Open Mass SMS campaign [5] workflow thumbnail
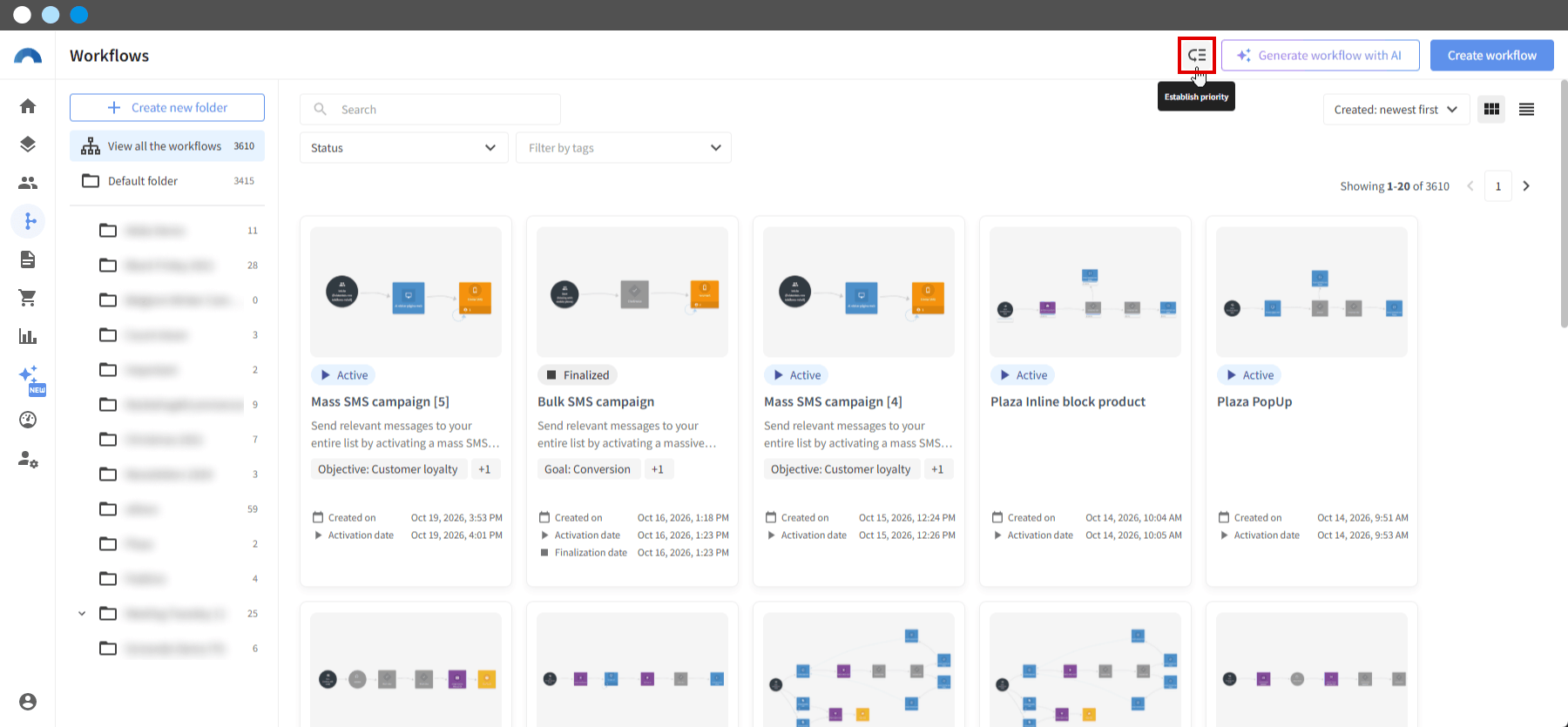The height and width of the screenshot is (727, 1568). click(x=406, y=292)
